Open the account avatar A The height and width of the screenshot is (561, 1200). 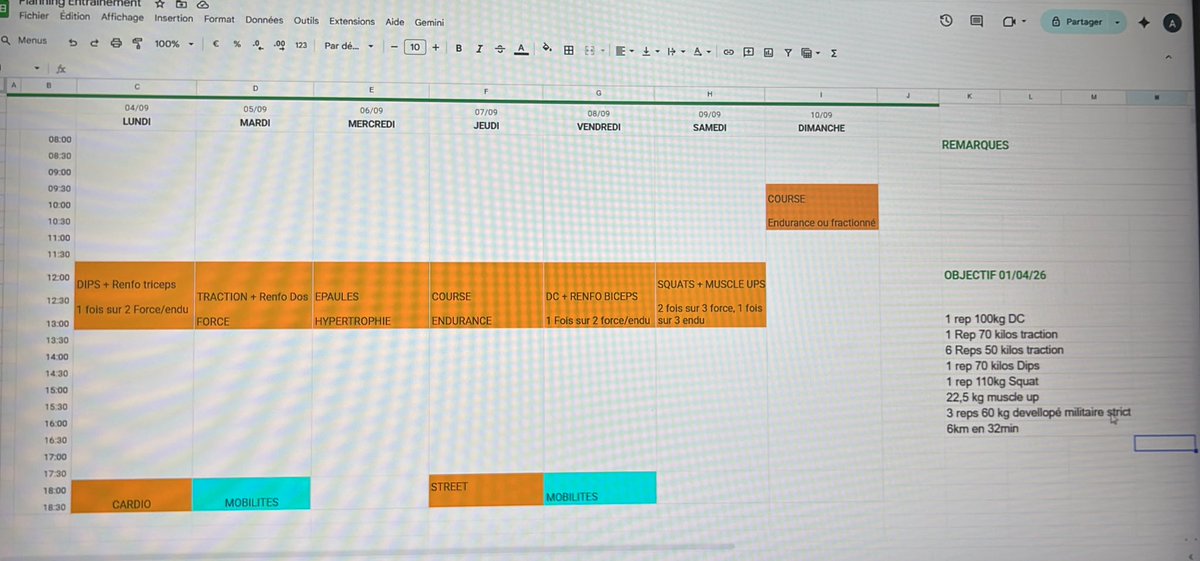(x=1173, y=23)
